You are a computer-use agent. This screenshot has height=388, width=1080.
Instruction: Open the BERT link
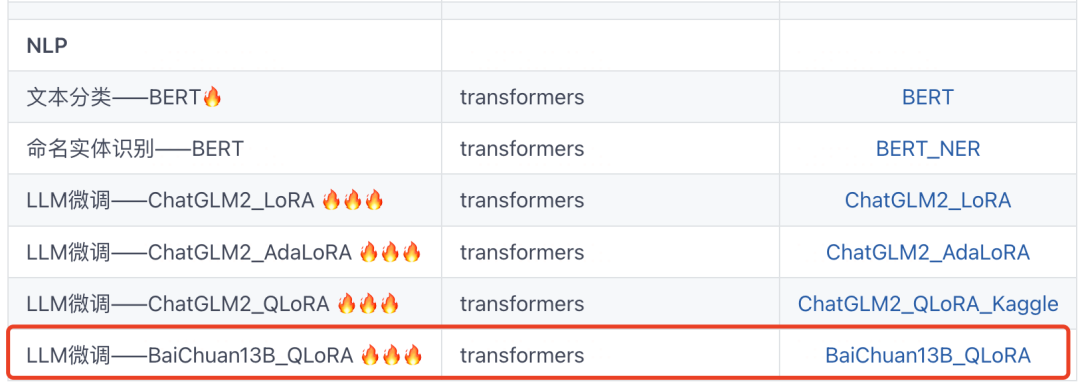(928, 97)
